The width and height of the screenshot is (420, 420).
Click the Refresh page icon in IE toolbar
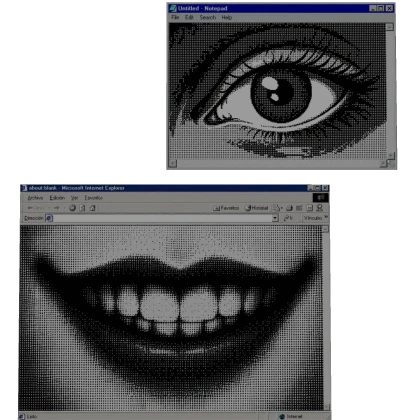(82, 208)
